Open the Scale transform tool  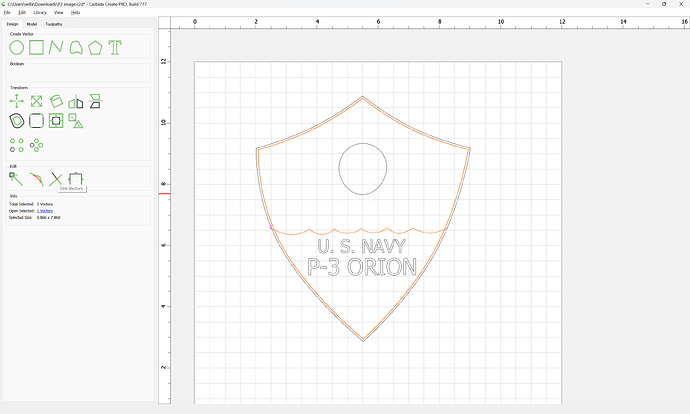pos(36,101)
